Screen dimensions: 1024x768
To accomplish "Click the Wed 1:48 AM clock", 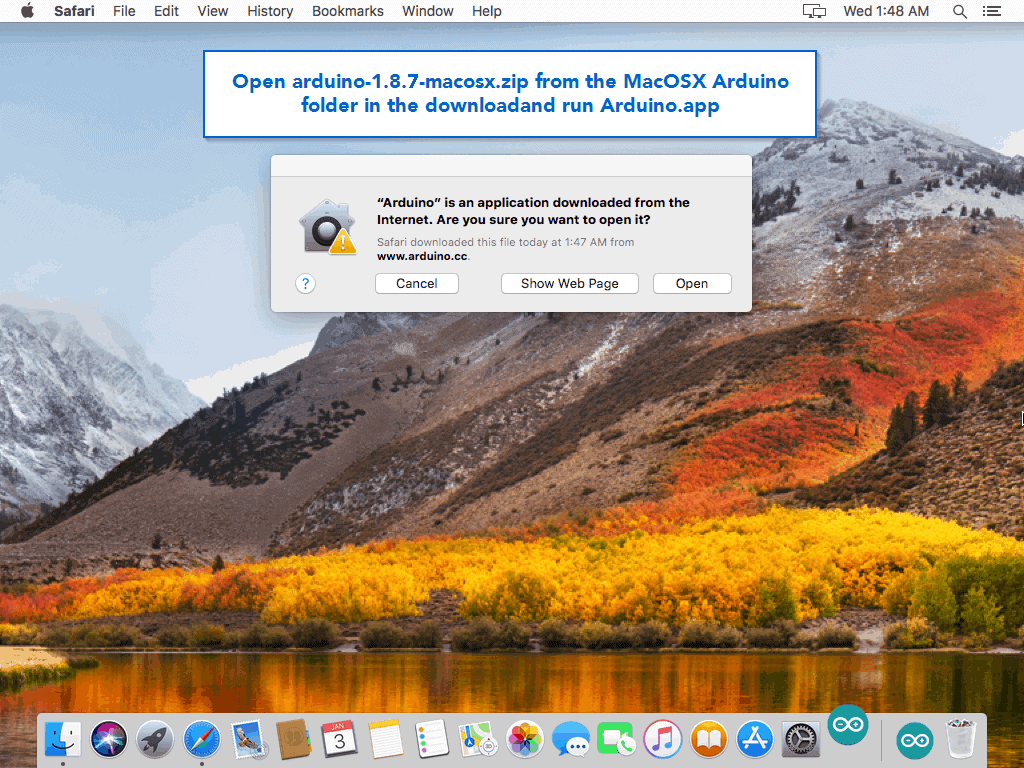I will 886,11.
